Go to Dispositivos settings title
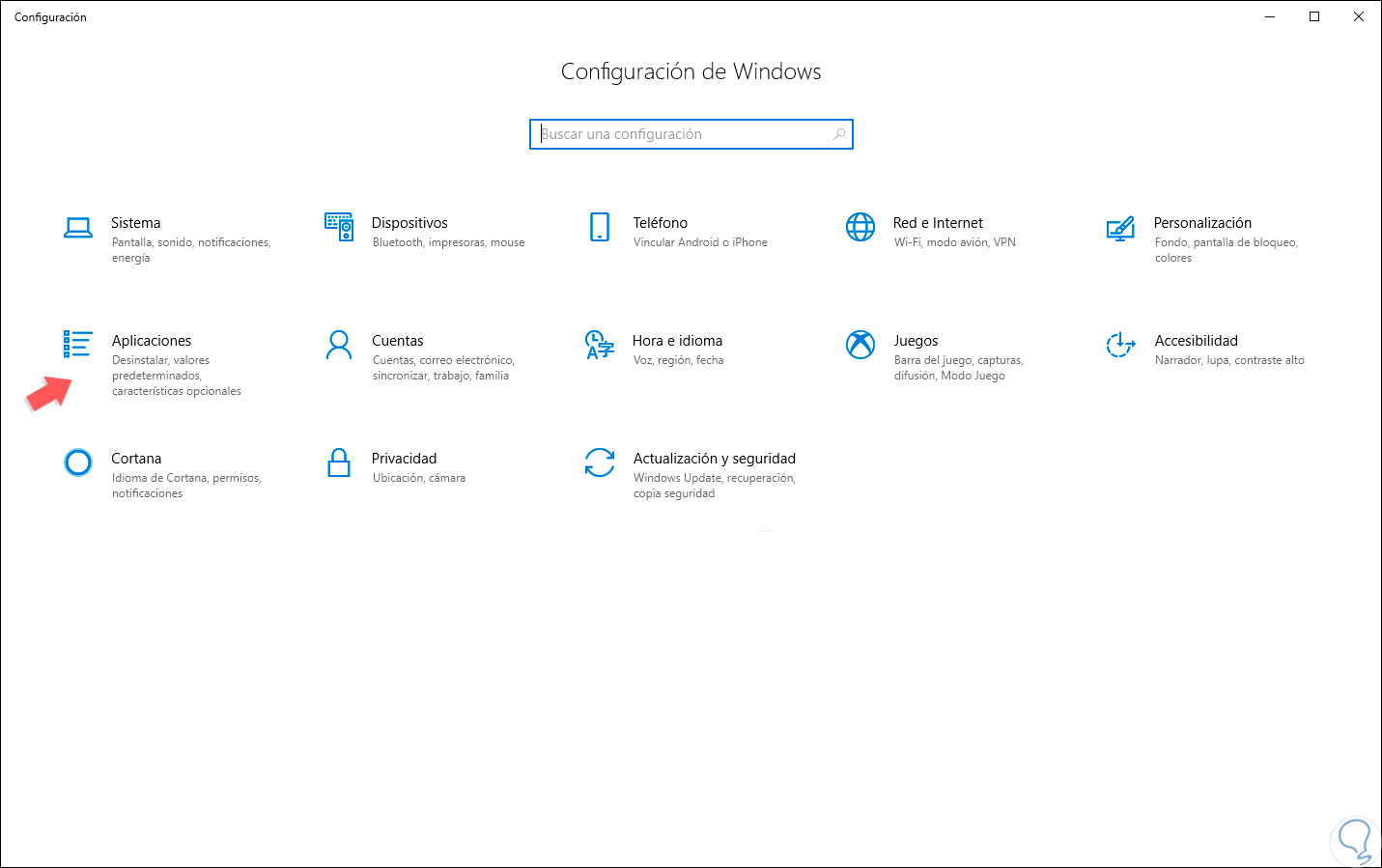The width and height of the screenshot is (1382, 868). point(409,223)
